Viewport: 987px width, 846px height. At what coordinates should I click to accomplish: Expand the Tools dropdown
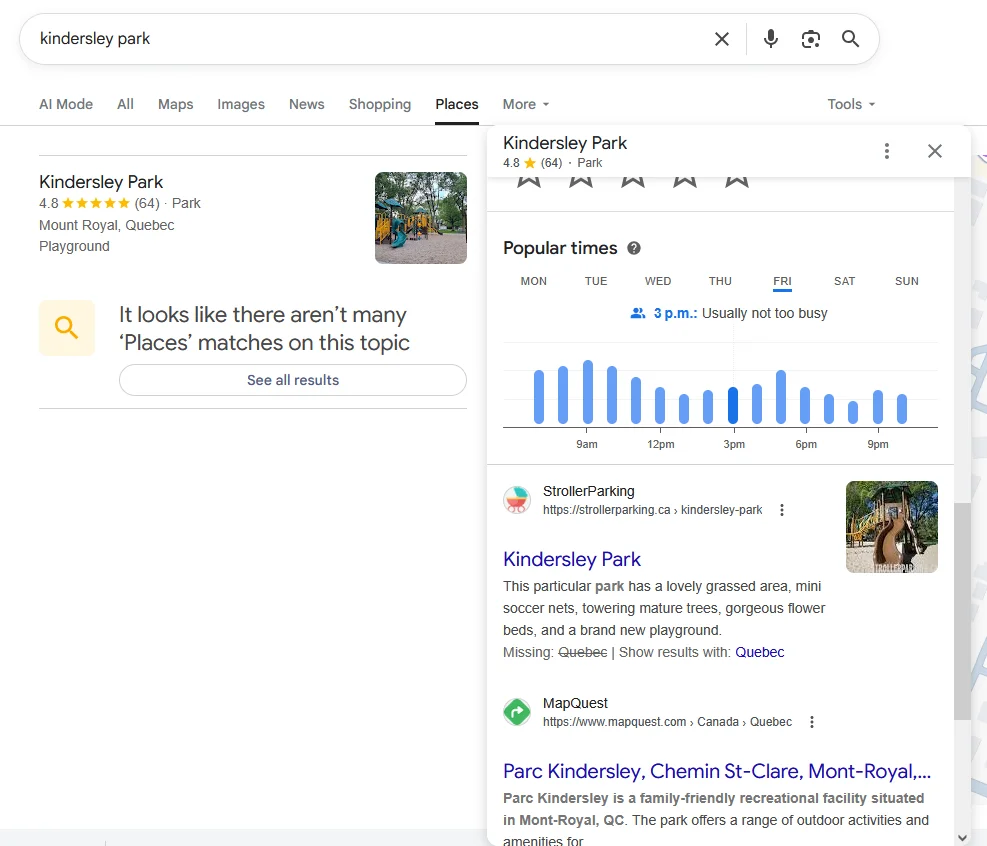point(851,104)
